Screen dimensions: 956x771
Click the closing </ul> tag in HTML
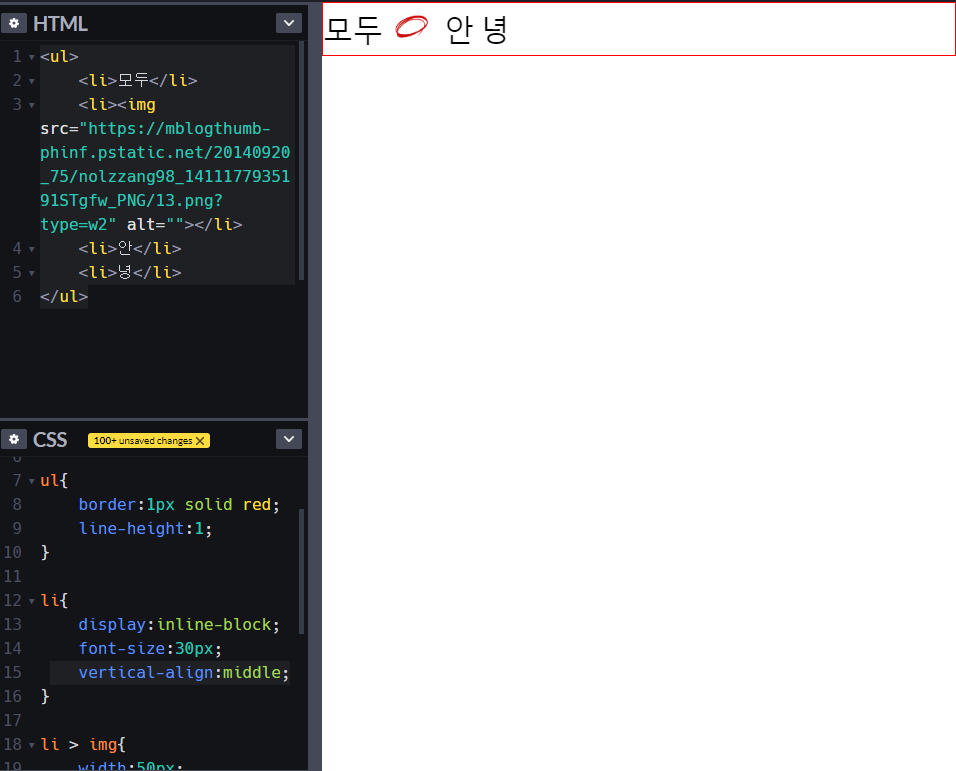click(64, 297)
